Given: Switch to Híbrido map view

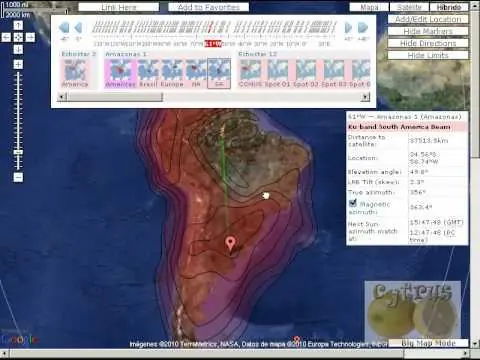Looking at the screenshot, I should (x=449, y=7).
